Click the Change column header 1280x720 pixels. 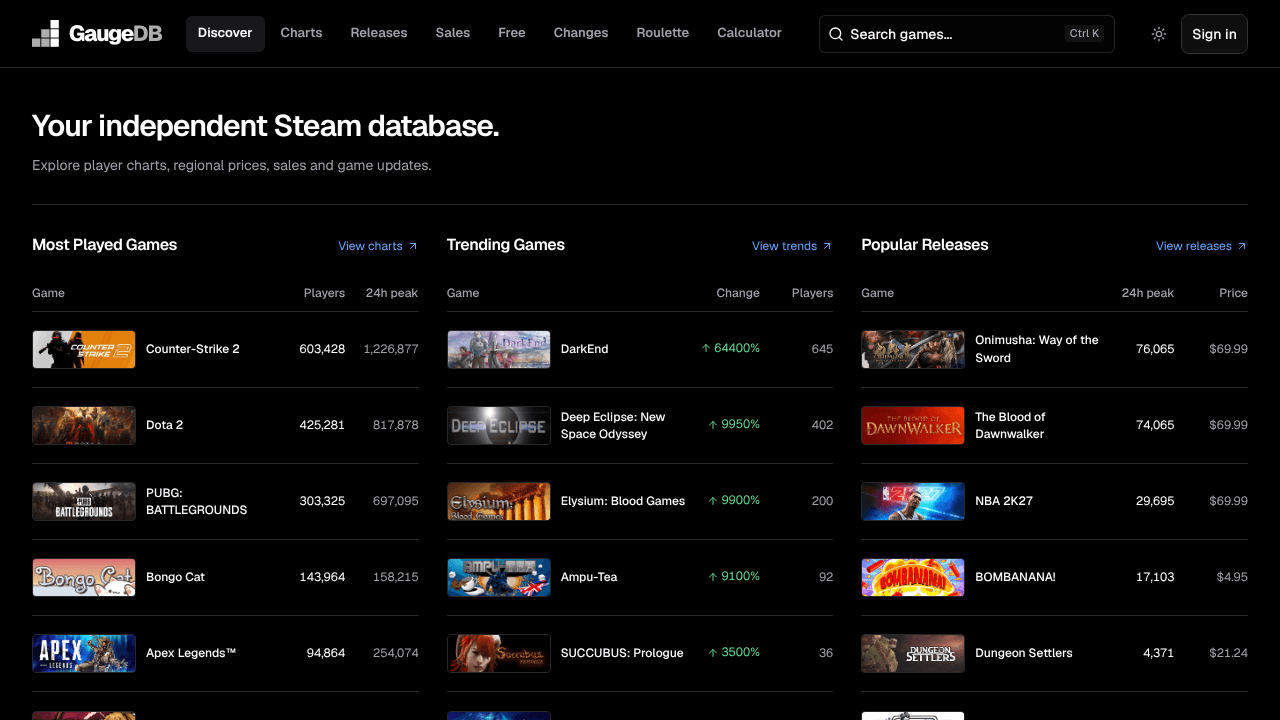(x=738, y=293)
